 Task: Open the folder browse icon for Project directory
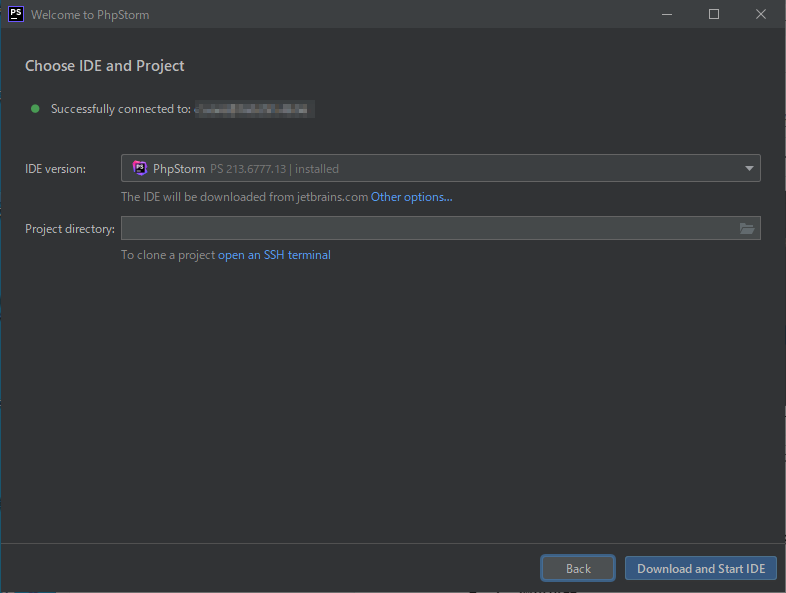click(x=746, y=229)
